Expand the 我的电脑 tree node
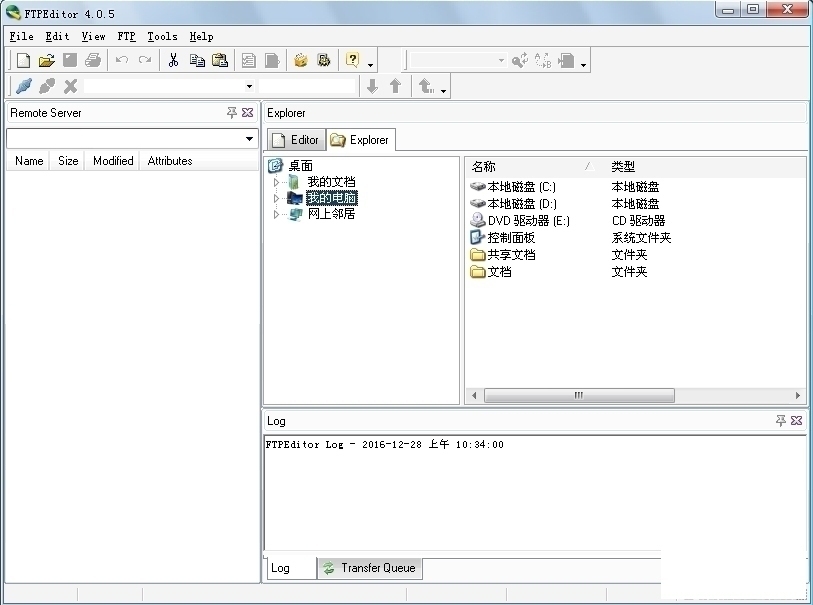The image size is (813, 605). tap(276, 198)
